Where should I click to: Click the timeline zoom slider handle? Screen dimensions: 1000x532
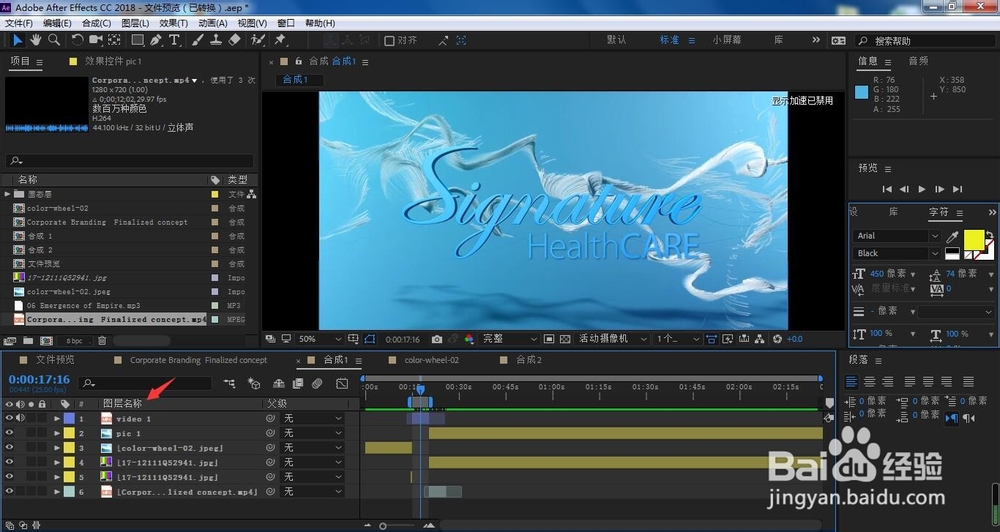pyautogui.click(x=383, y=526)
